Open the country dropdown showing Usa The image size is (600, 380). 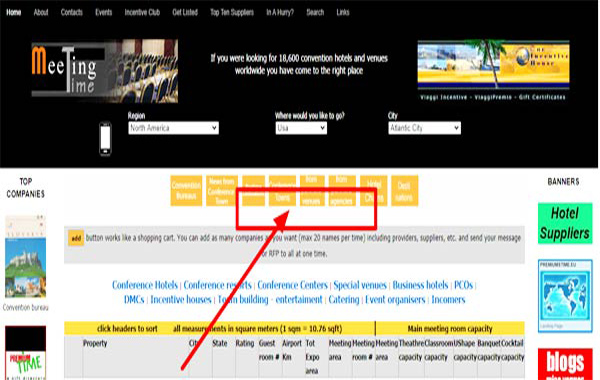coord(301,128)
